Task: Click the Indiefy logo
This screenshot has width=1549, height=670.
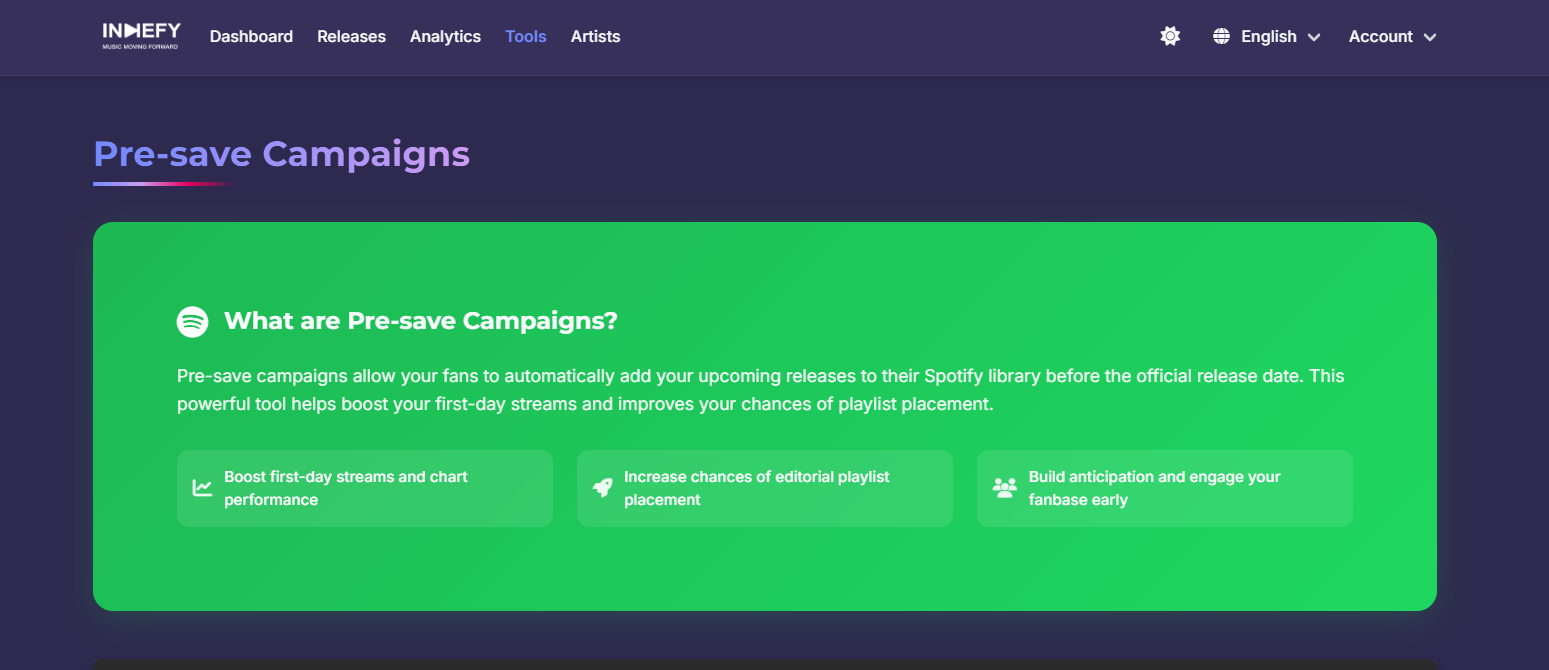Action: pyautogui.click(x=141, y=36)
